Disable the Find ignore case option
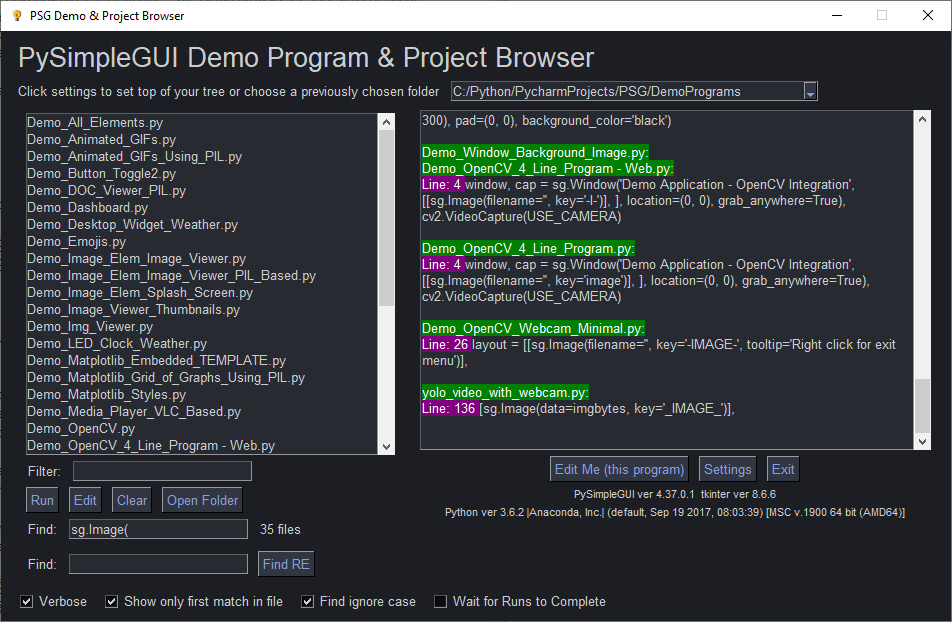952x622 pixels. [x=308, y=602]
